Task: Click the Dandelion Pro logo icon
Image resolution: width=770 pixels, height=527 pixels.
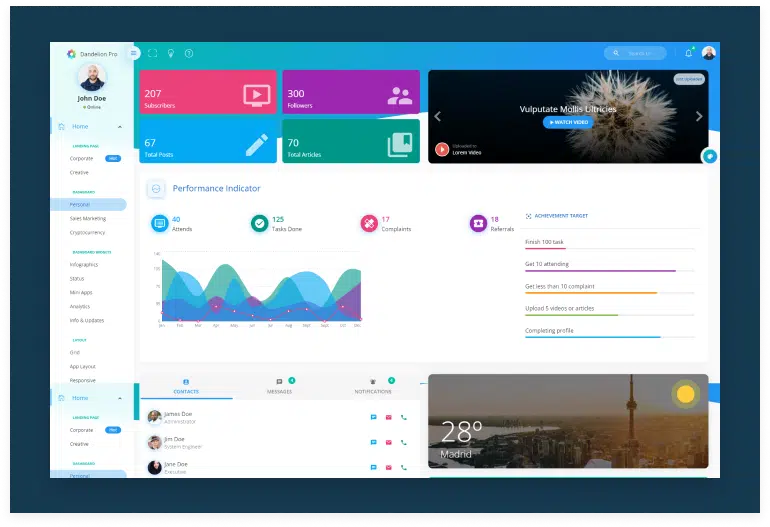Action: click(71, 54)
